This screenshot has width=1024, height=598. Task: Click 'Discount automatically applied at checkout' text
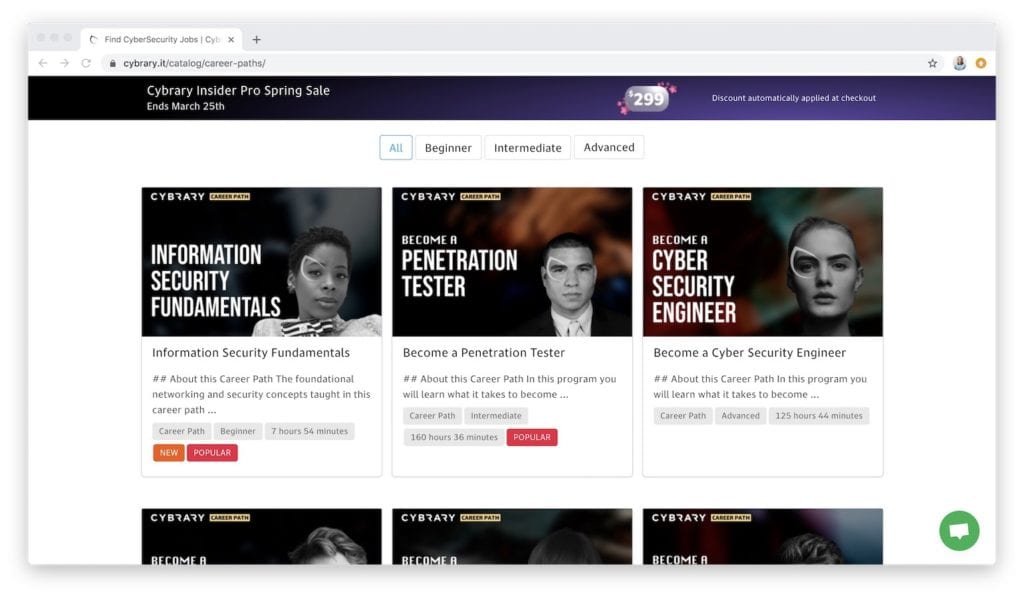click(x=793, y=98)
